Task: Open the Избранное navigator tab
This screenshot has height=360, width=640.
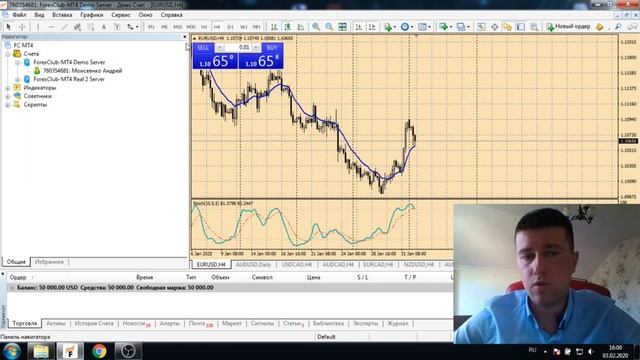Action: tap(49, 262)
